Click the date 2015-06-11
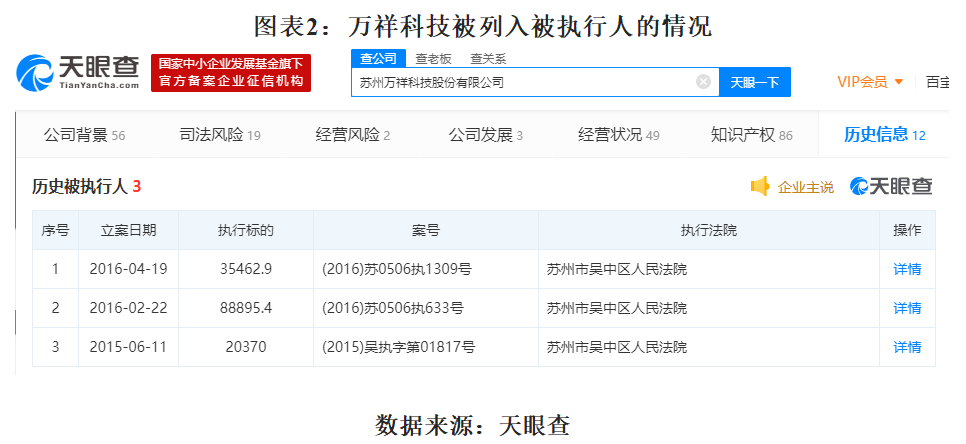This screenshot has height=444, width=966. pos(128,347)
